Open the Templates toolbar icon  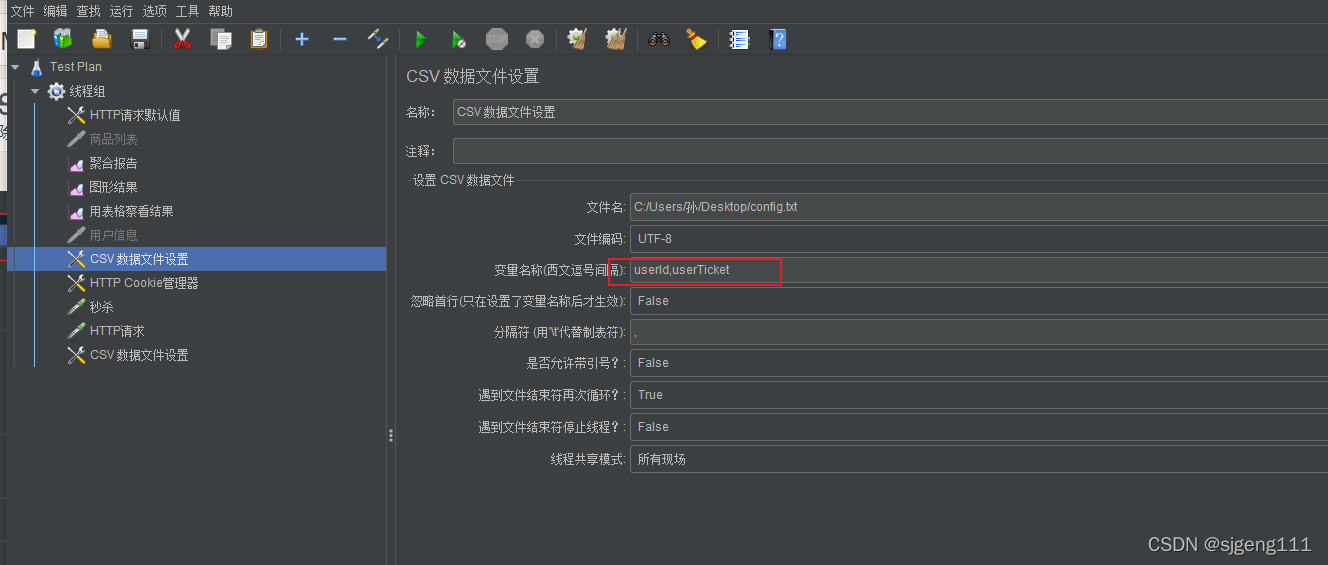pyautogui.click(x=63, y=39)
